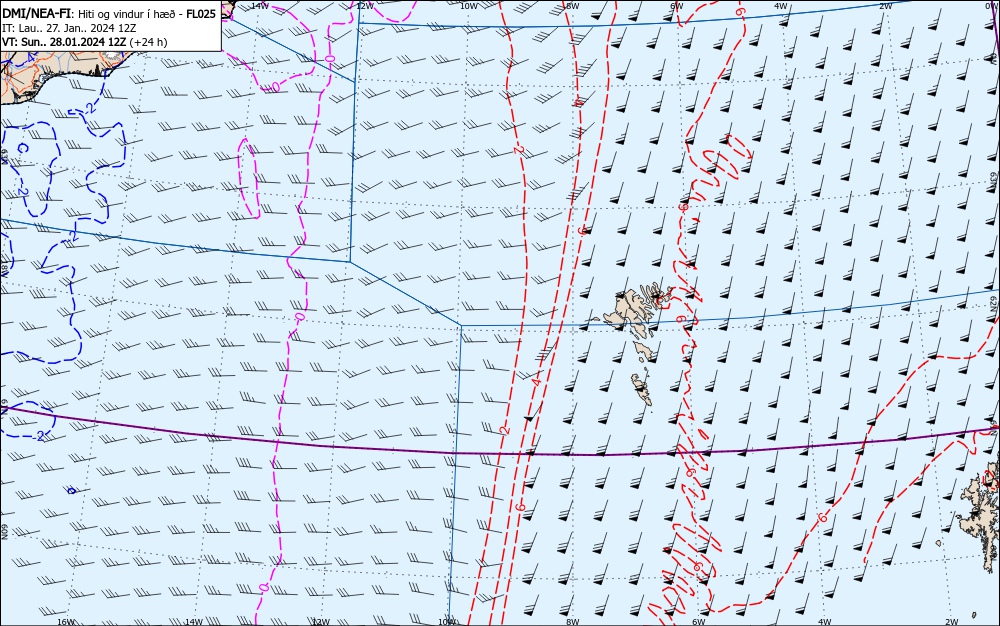
Task: Click the '10W' longitude label along the top edge
Action: (469, 5)
